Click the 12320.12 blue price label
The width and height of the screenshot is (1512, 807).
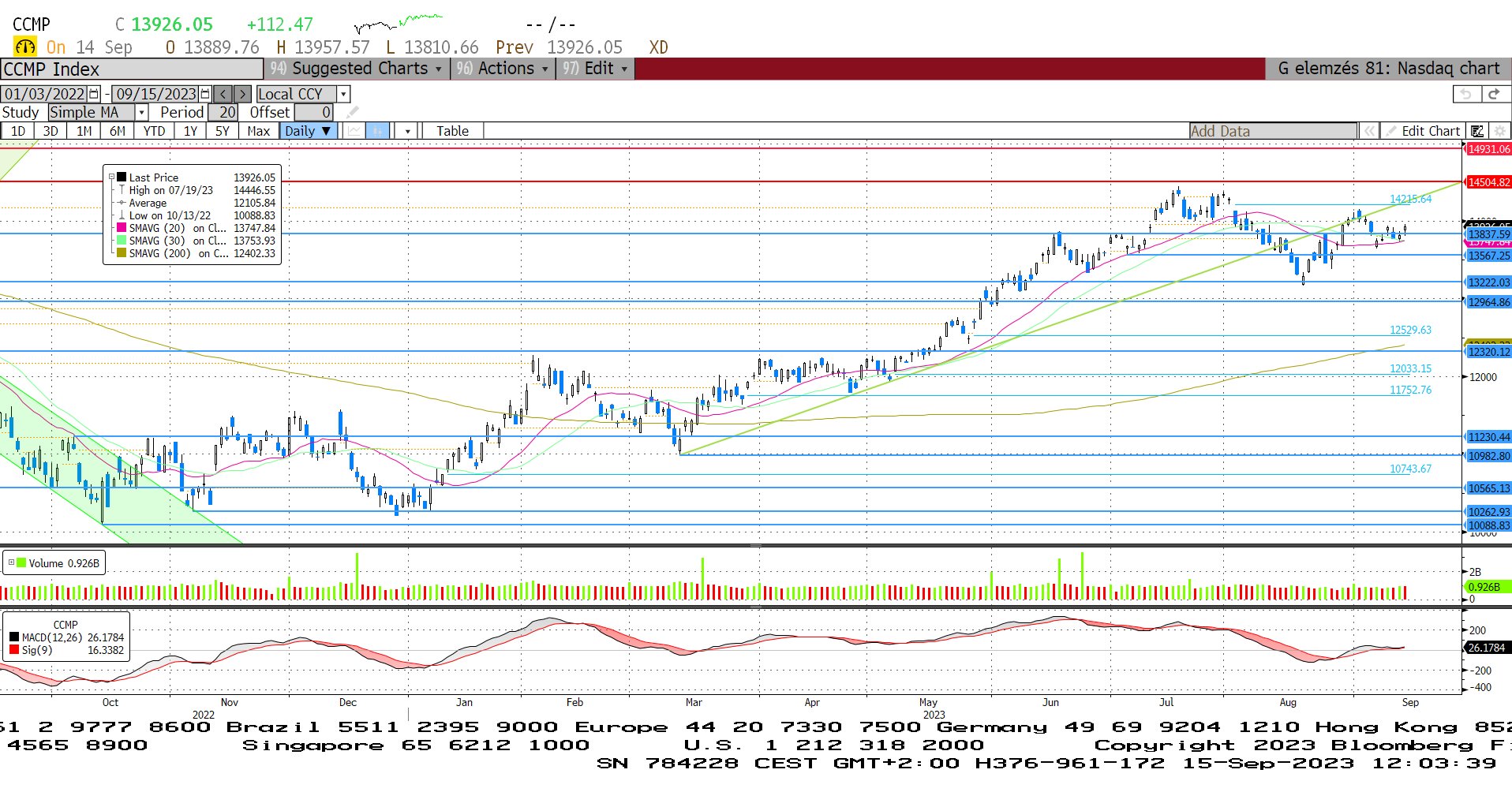pos(1488,352)
